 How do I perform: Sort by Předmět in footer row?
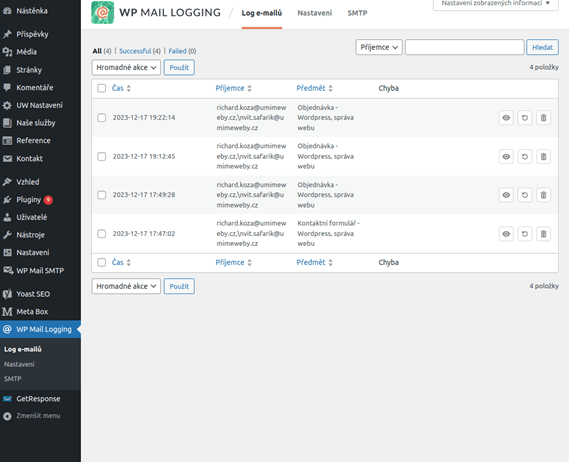pos(314,262)
